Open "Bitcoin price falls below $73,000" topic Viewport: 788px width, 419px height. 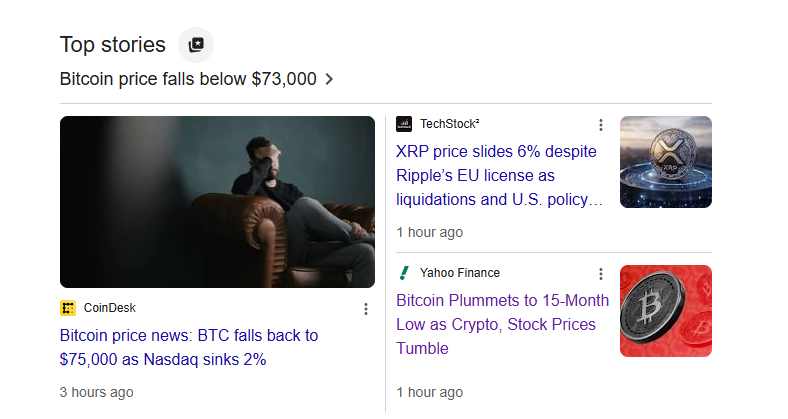(188, 79)
